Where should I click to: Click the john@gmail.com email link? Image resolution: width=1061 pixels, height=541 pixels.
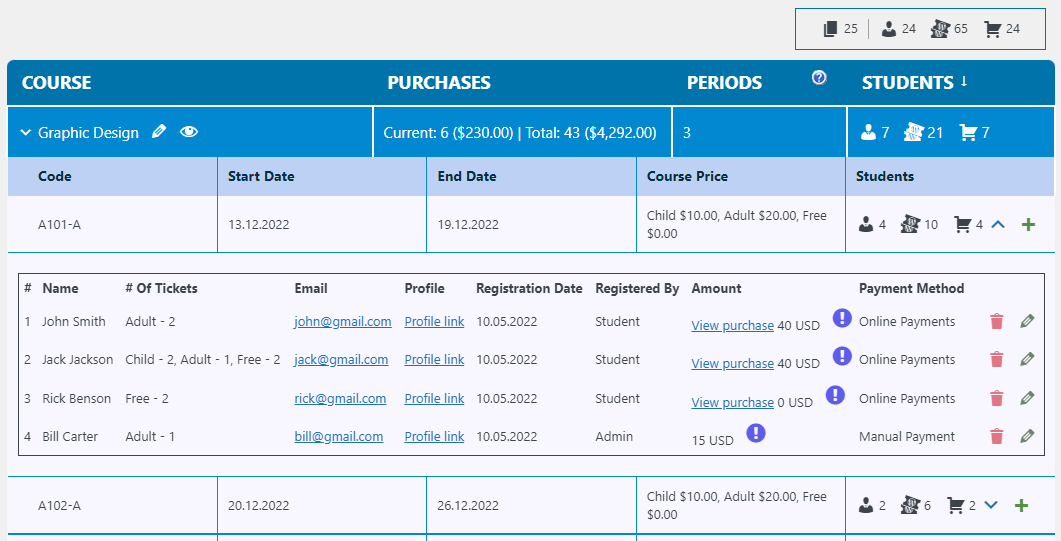click(342, 322)
